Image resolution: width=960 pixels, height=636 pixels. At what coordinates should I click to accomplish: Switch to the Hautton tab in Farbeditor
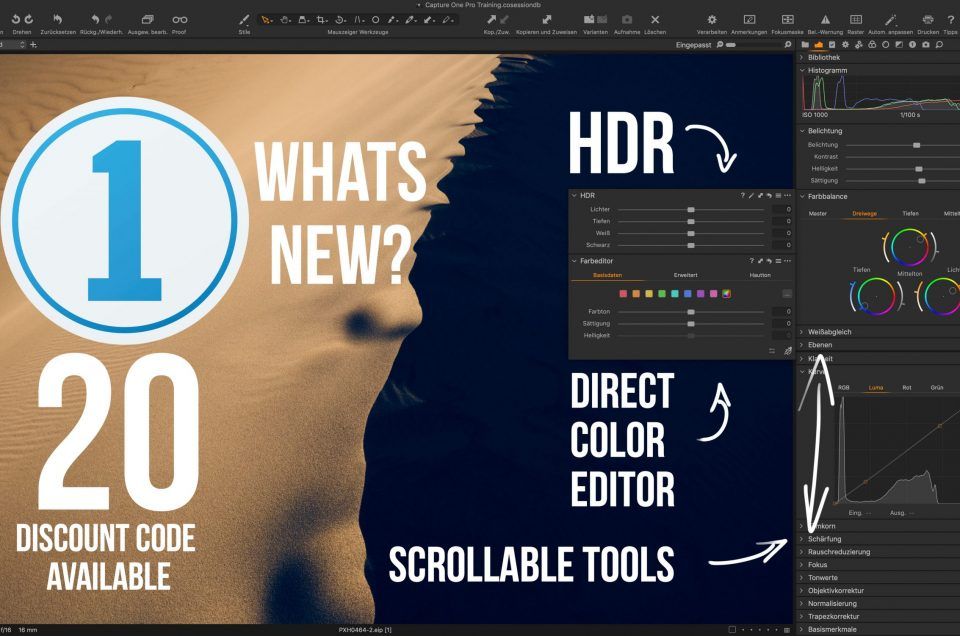point(760,275)
